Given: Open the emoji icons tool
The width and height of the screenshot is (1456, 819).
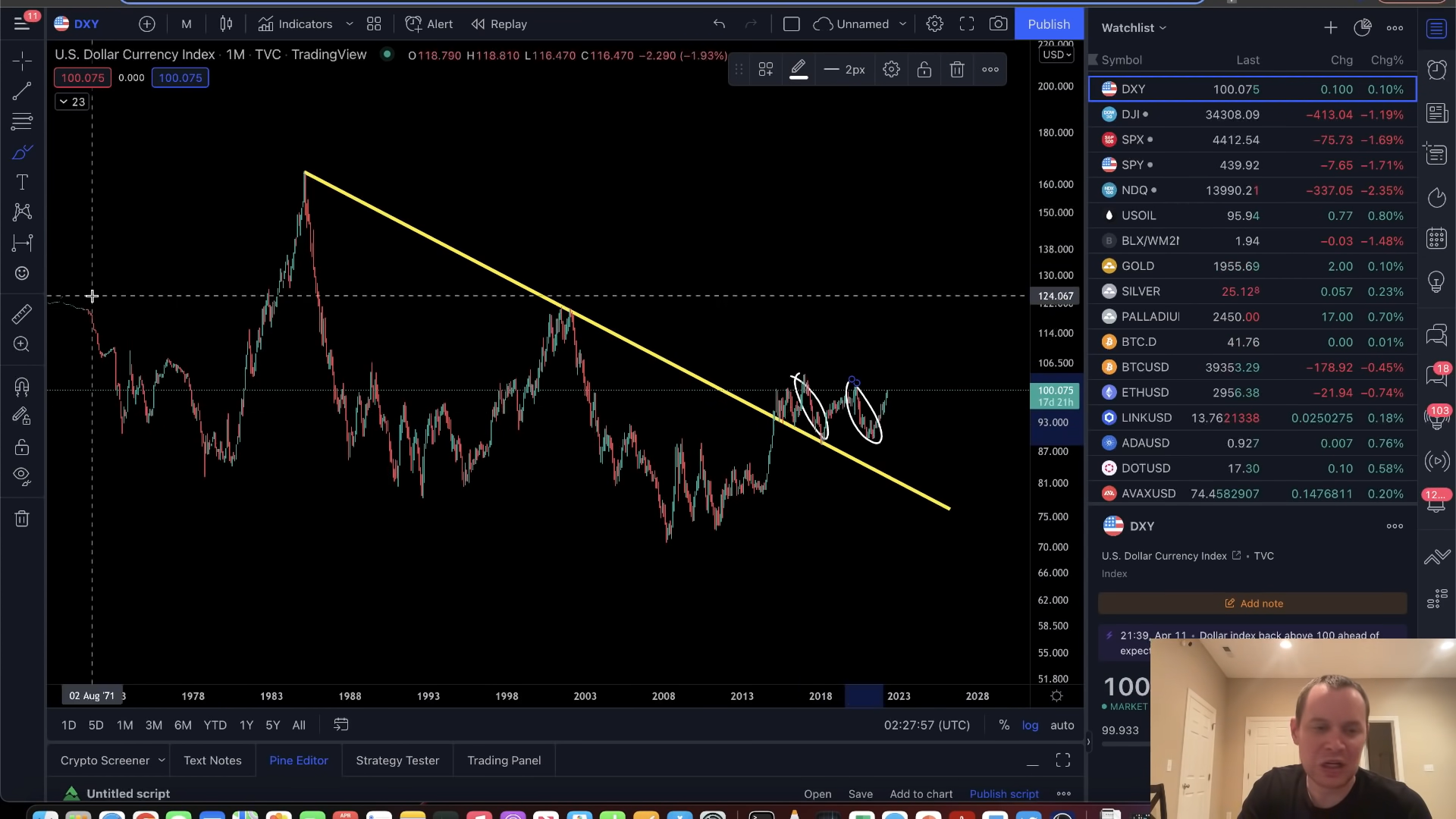Looking at the screenshot, I should 22,274.
